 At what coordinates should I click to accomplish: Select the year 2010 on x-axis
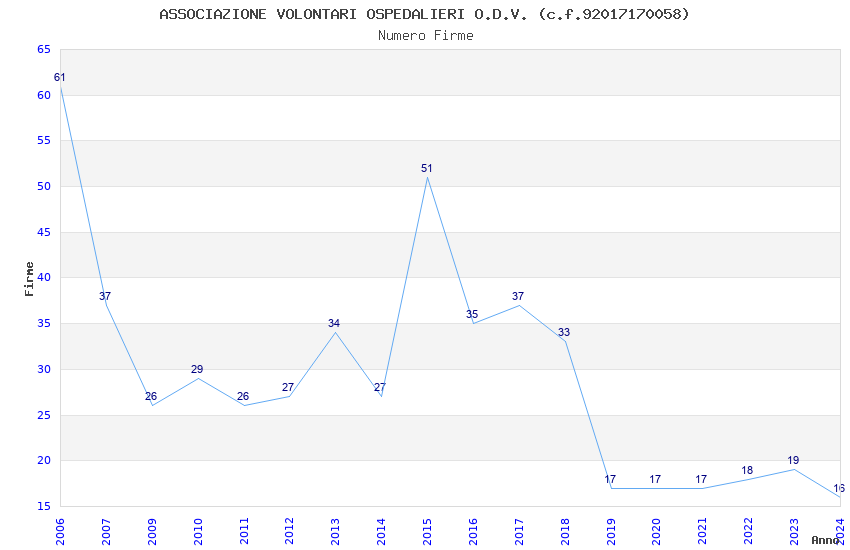tap(197, 532)
